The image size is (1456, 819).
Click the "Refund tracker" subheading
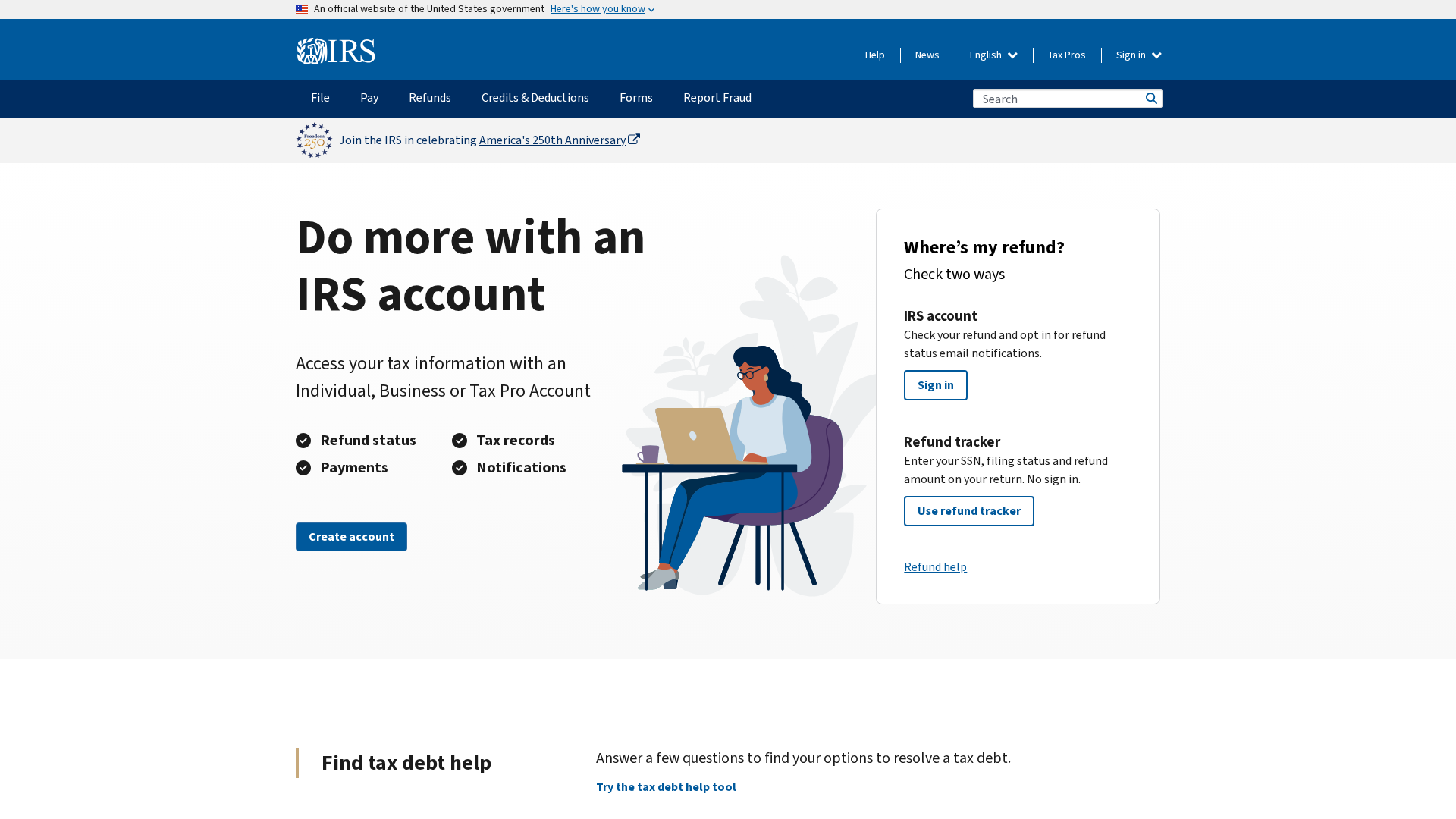952,442
